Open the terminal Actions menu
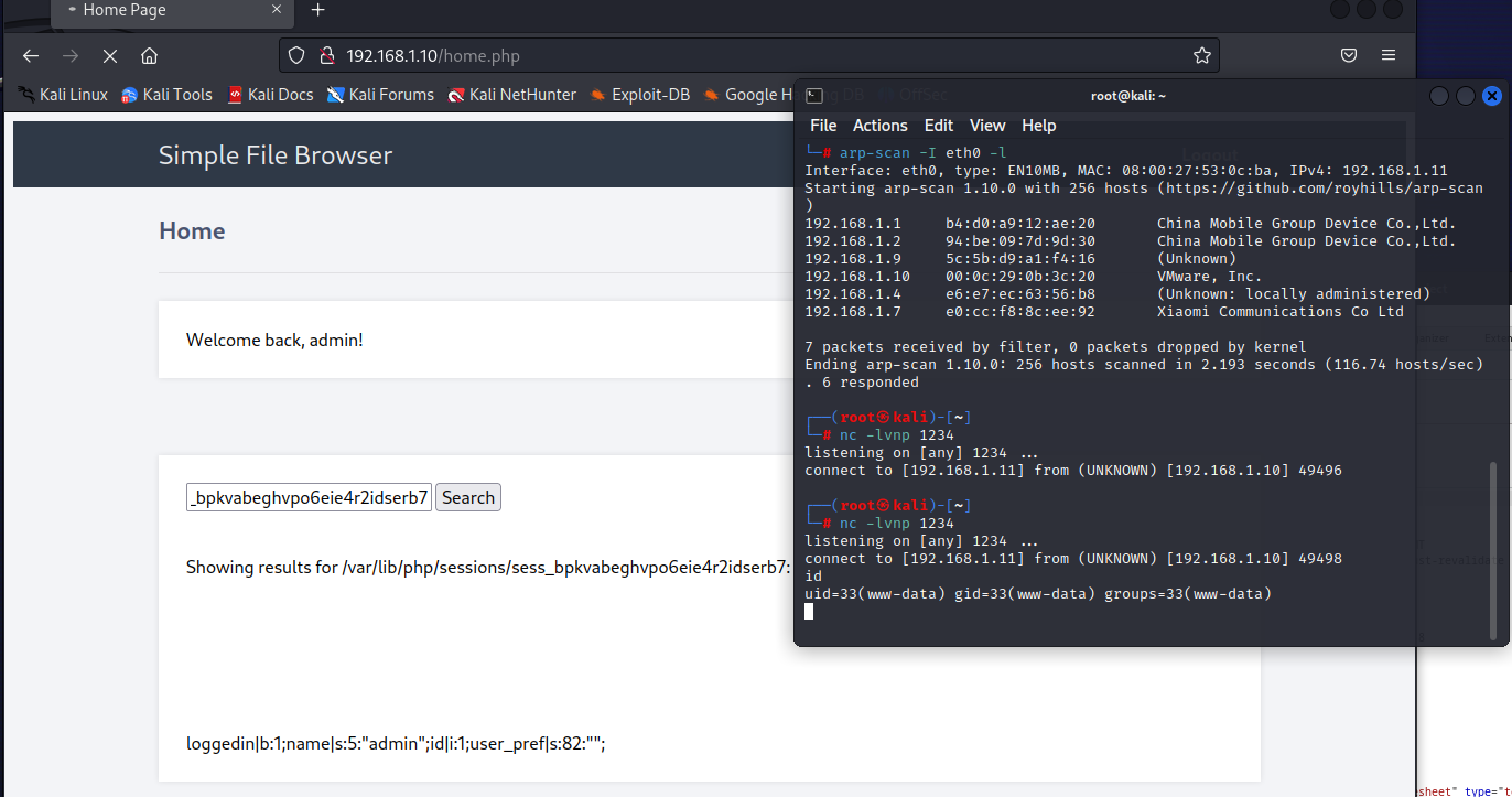This screenshot has width=1512, height=797. point(879,126)
